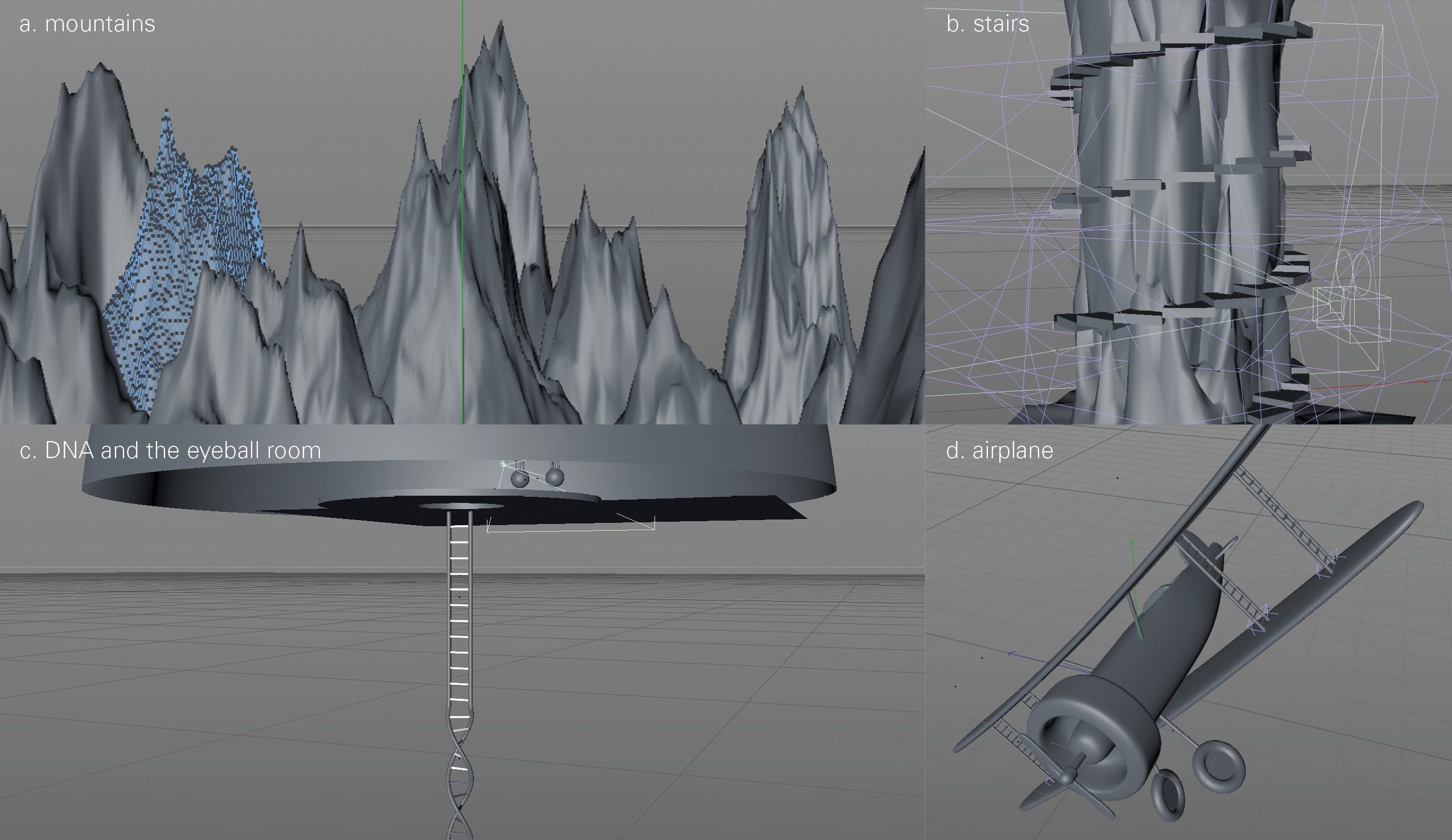Image resolution: width=1452 pixels, height=840 pixels.
Task: Click the "b. stairs" panel label
Action: 987,24
